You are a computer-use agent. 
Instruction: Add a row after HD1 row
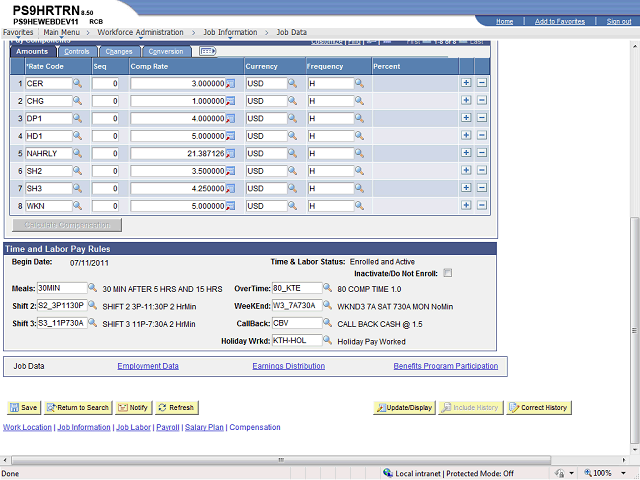(466, 135)
